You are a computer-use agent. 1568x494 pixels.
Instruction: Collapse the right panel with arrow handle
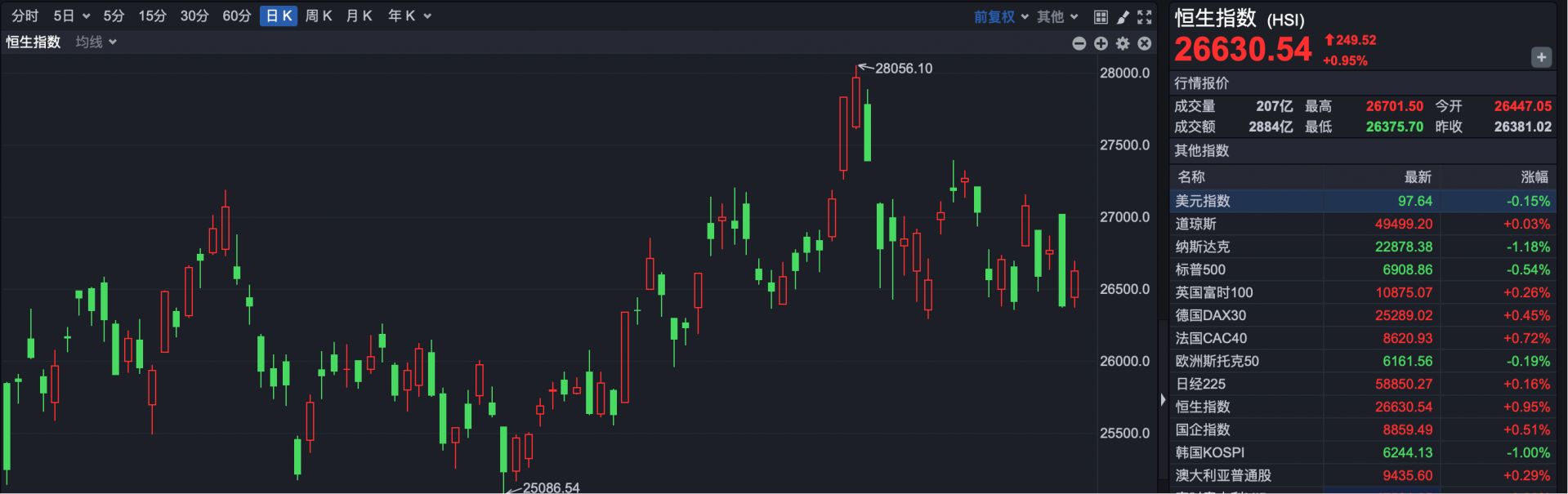[1163, 400]
